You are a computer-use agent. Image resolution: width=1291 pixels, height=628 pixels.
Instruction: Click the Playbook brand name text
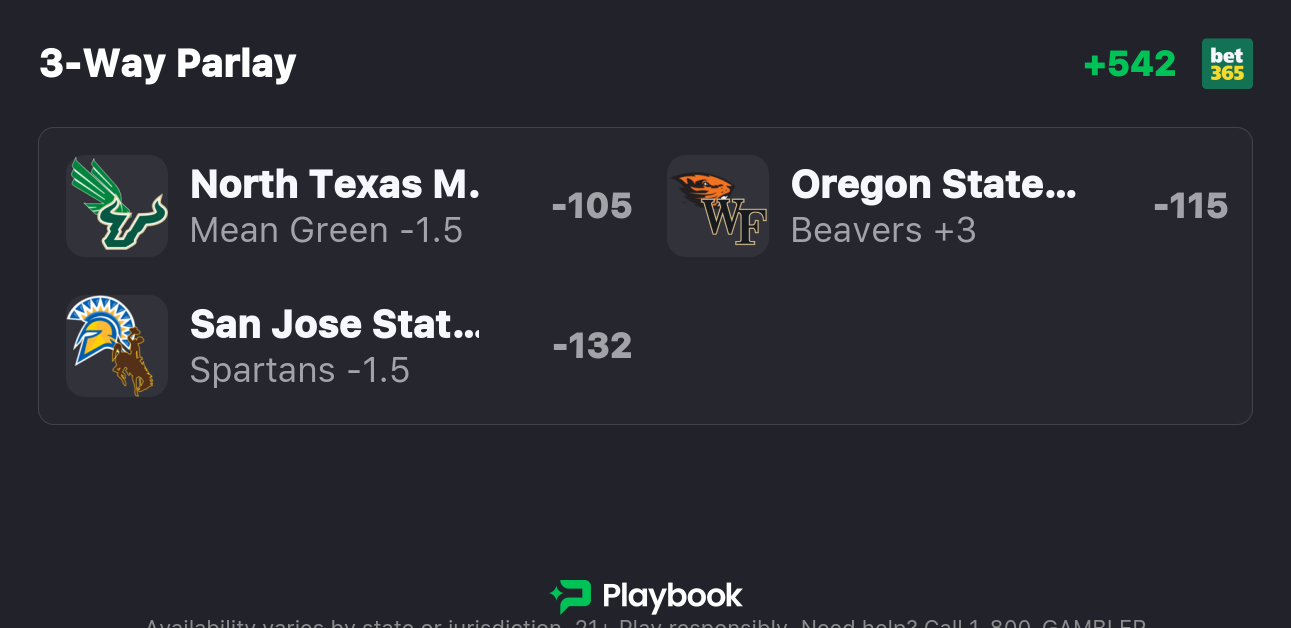pos(672,597)
